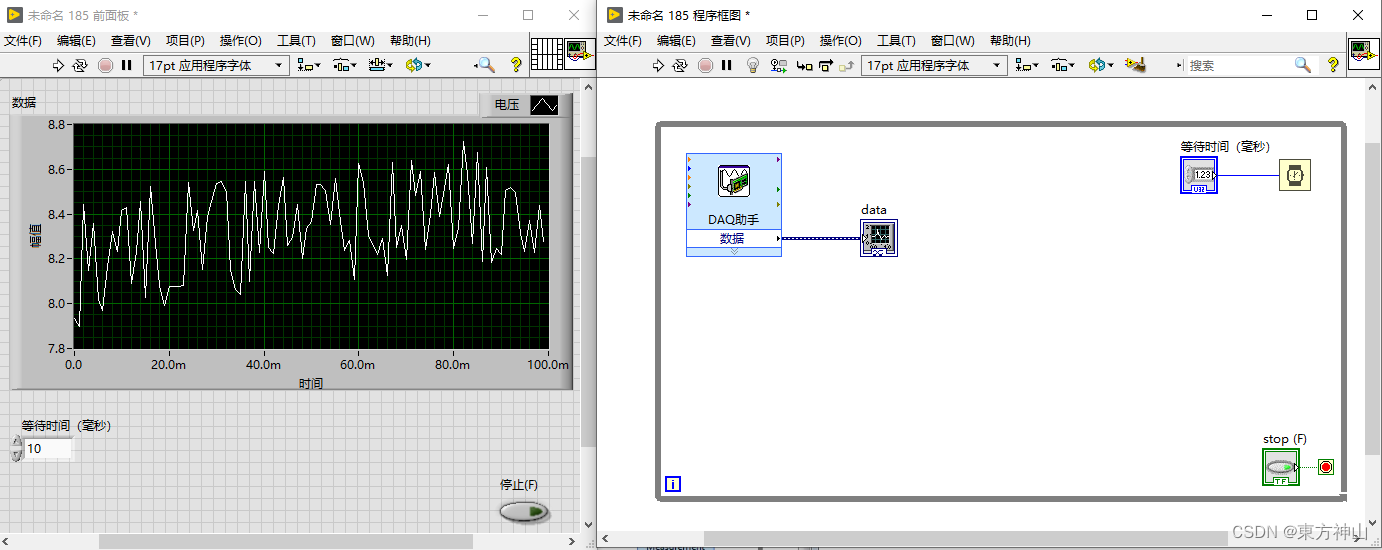This screenshot has width=1382, height=550.
Task: Abort execution in front panel toolbar
Action: click(105, 65)
